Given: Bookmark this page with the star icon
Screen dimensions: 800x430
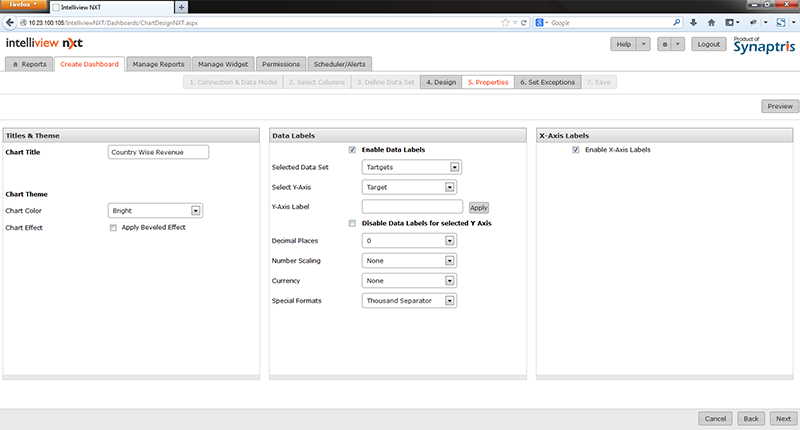Looking at the screenshot, I should tap(507, 21).
